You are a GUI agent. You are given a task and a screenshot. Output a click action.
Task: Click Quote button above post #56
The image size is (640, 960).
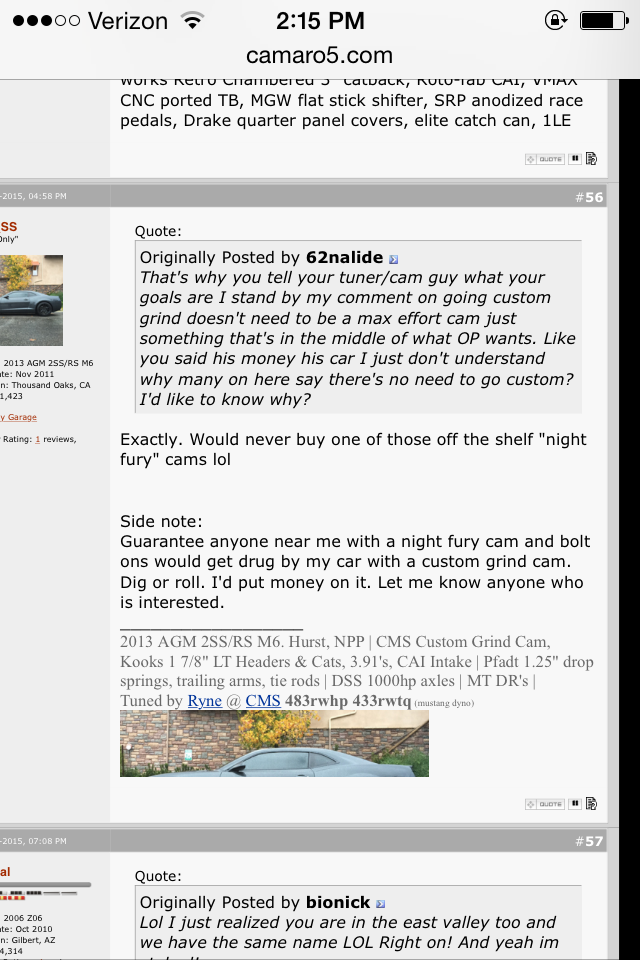[x=544, y=158]
